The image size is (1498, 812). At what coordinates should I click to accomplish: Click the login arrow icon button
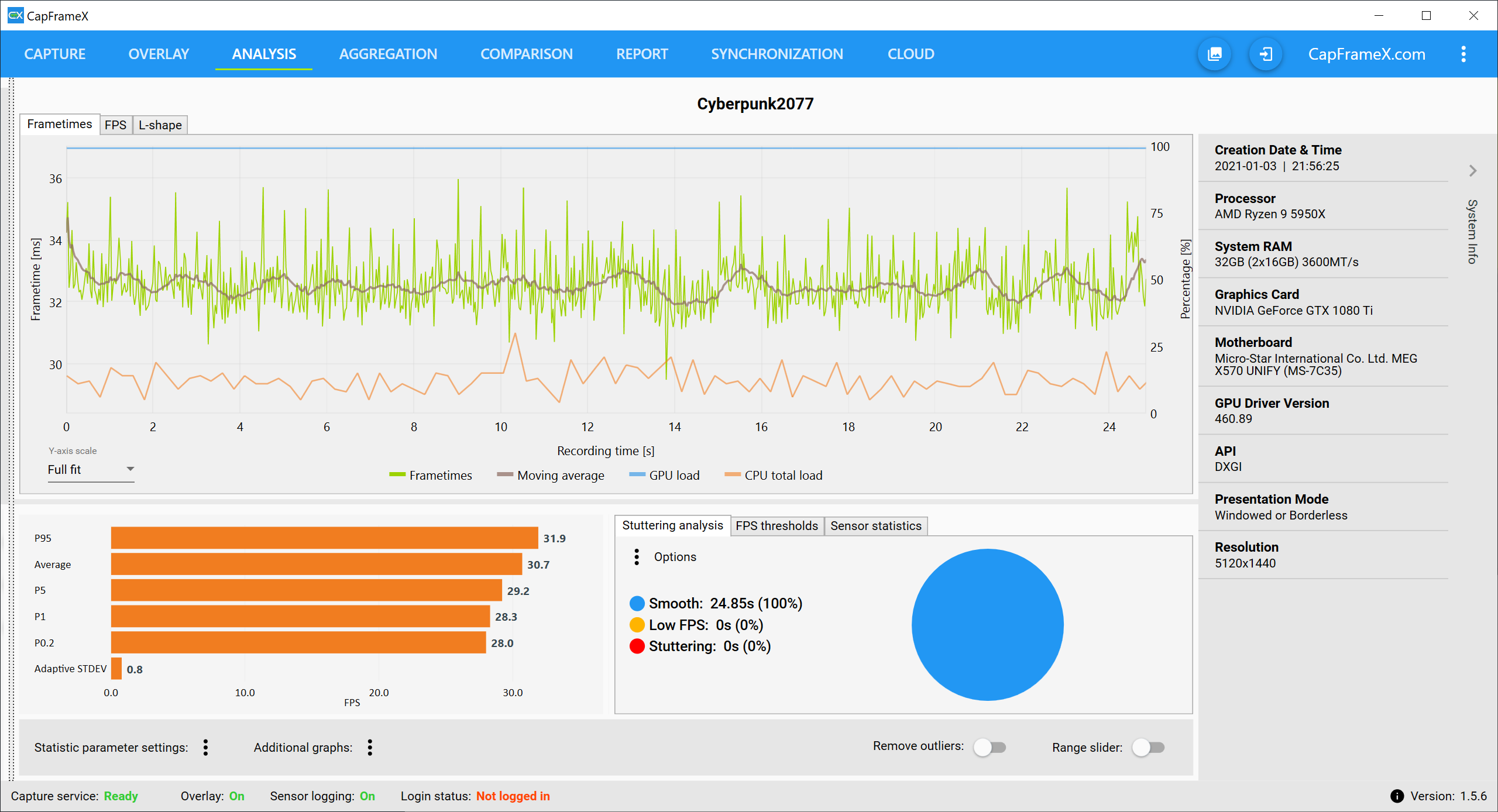click(x=1265, y=54)
